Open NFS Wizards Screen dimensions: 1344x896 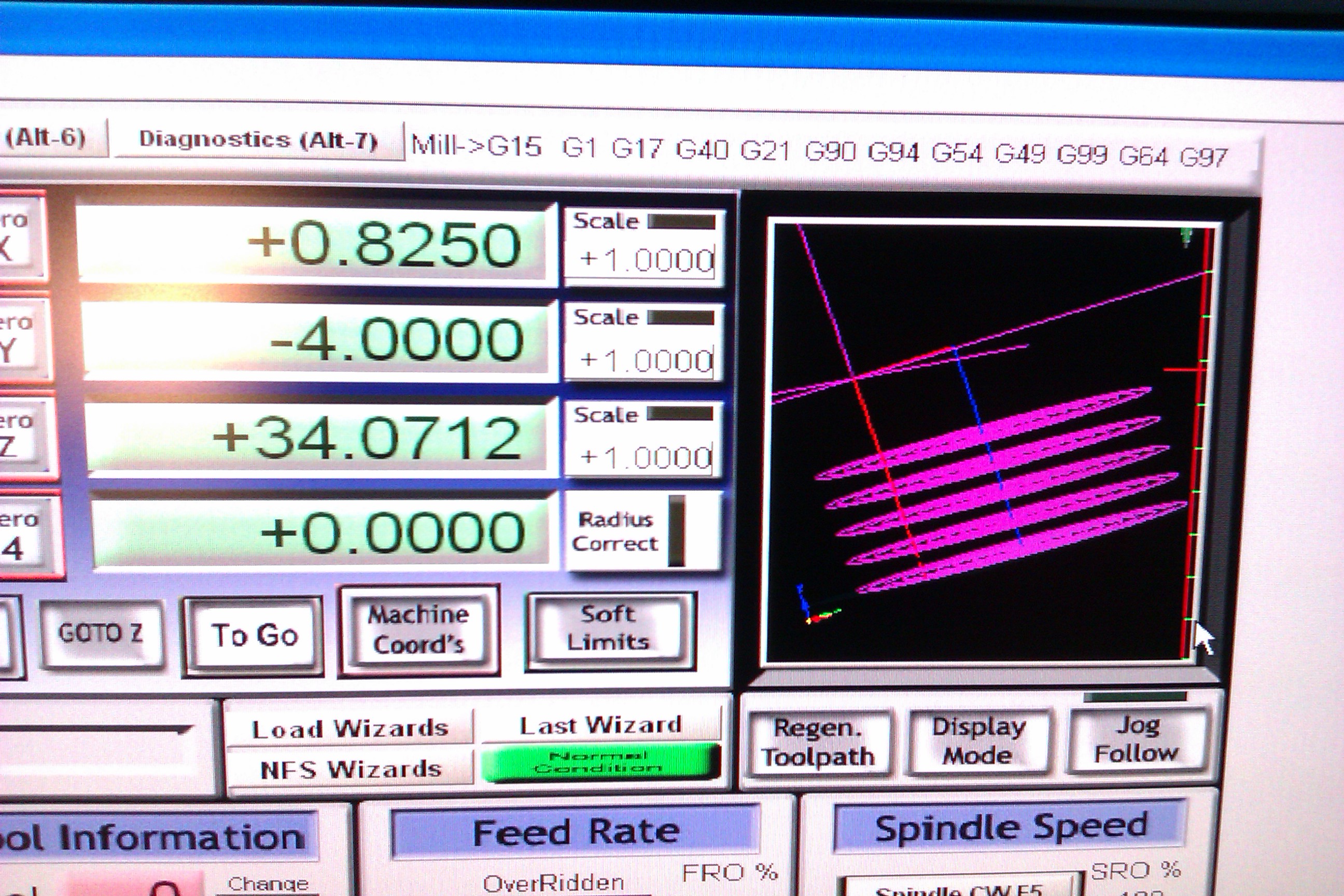pos(351,769)
